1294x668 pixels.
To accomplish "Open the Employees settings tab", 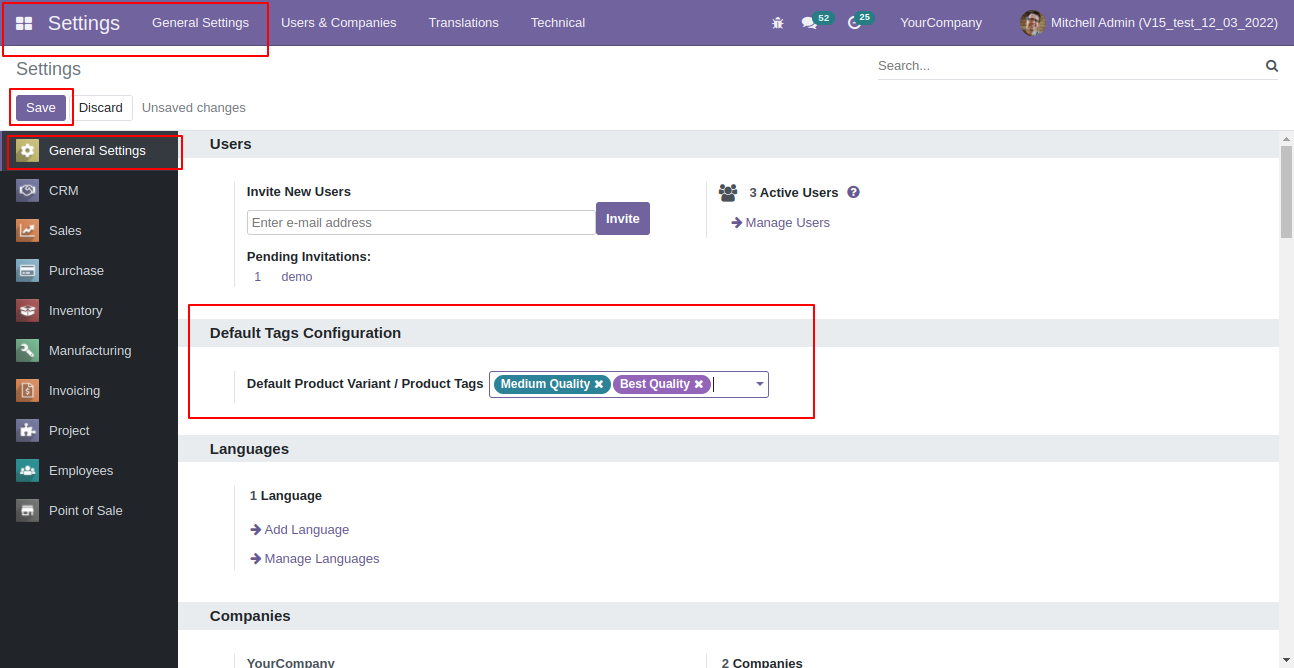I will (x=89, y=471).
